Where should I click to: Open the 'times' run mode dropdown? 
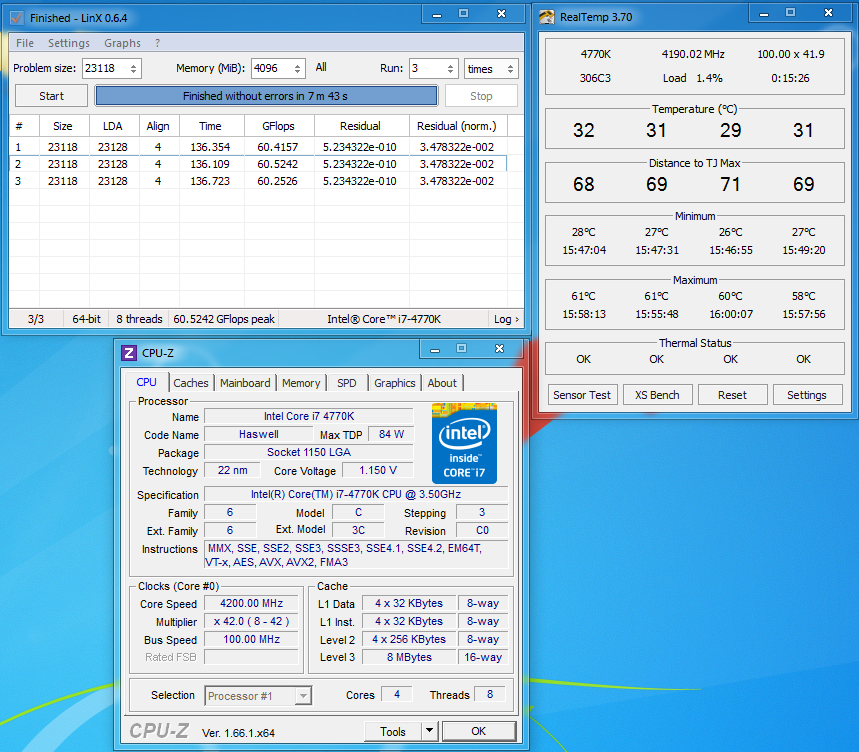pos(490,68)
